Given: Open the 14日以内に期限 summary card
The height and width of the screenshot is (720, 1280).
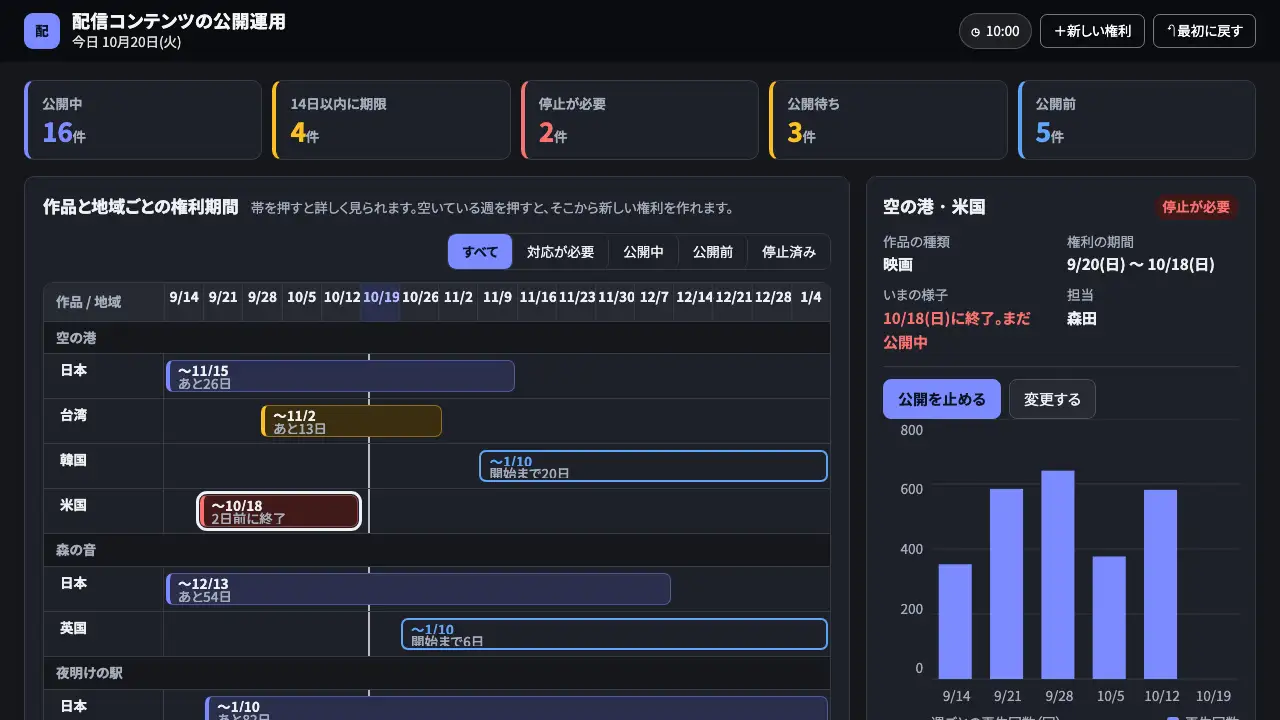Looking at the screenshot, I should (391, 120).
